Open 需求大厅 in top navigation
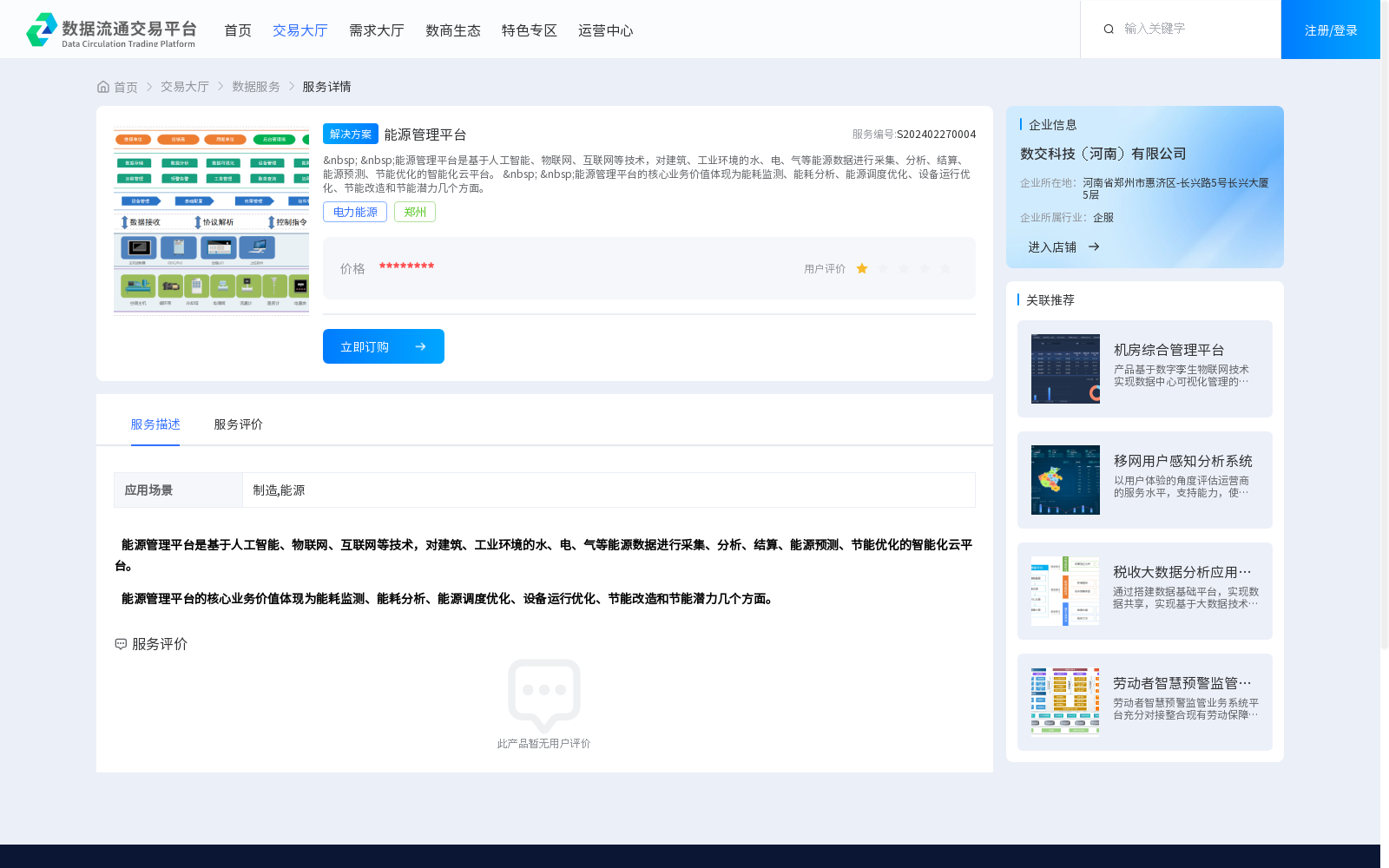The image size is (1389, 868). (x=377, y=30)
